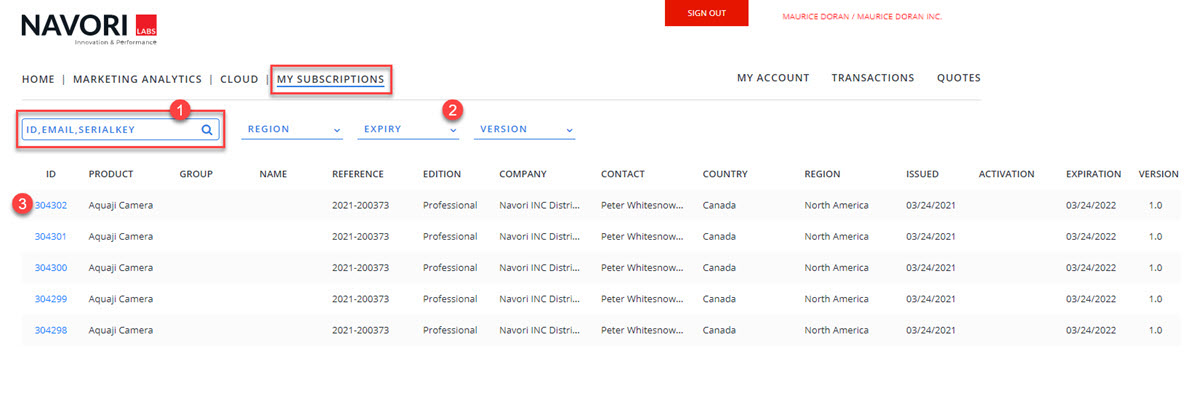Open subscription ID 304302
This screenshot has width=1202, height=393.
[51, 206]
